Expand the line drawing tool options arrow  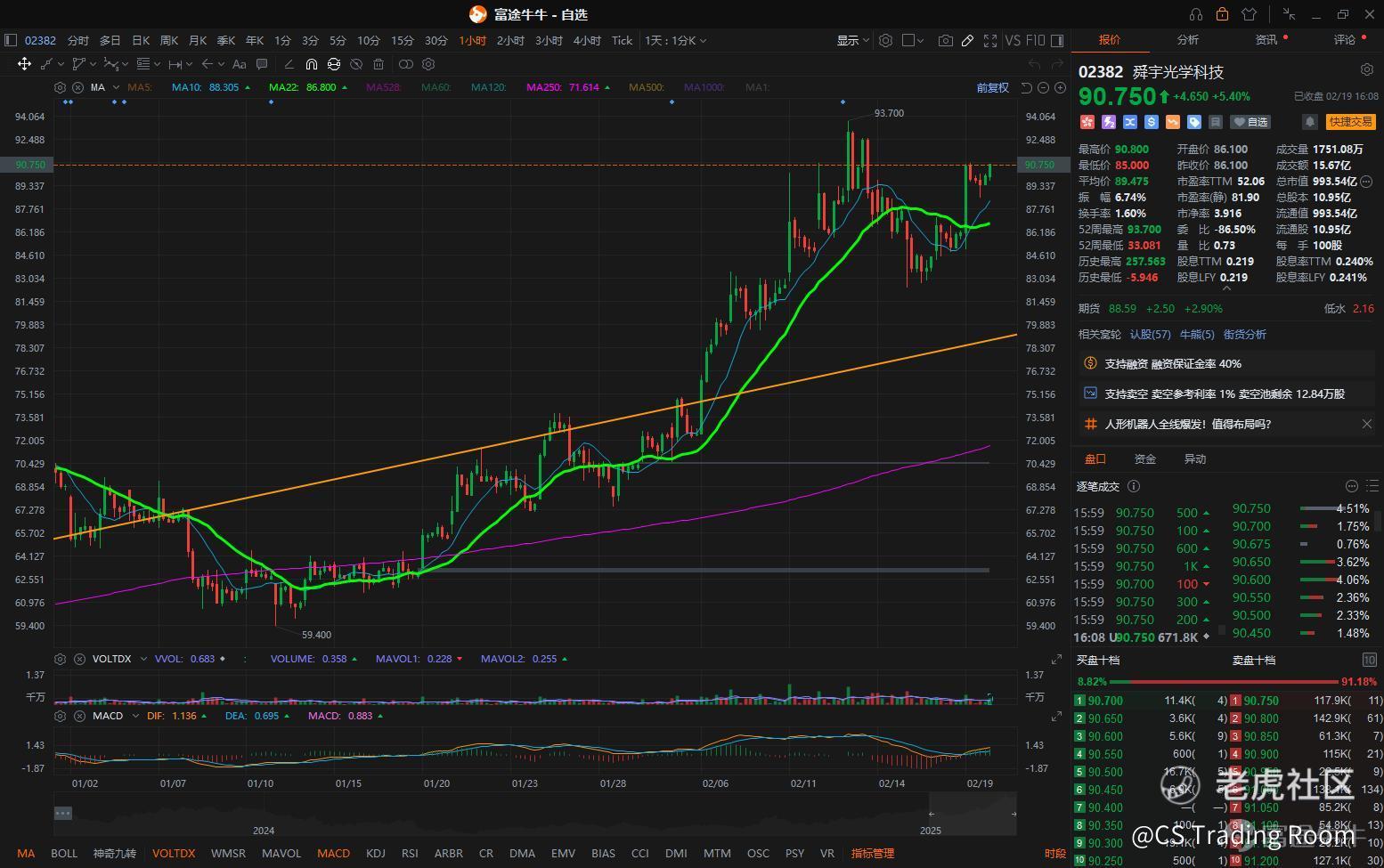[x=61, y=64]
